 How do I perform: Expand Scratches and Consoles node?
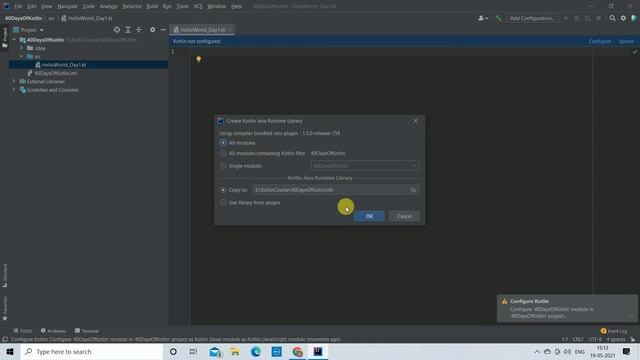coord(14,90)
